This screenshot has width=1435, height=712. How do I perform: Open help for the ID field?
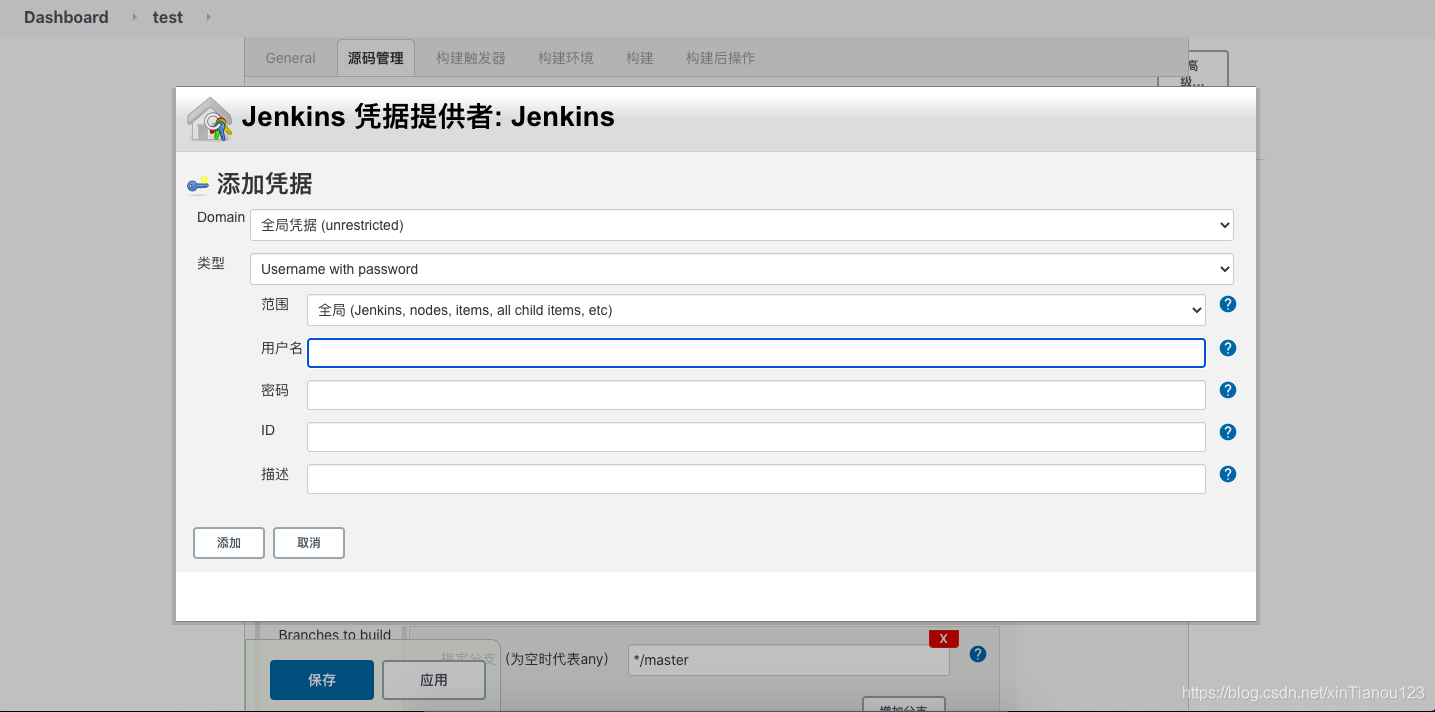pyautogui.click(x=1228, y=432)
